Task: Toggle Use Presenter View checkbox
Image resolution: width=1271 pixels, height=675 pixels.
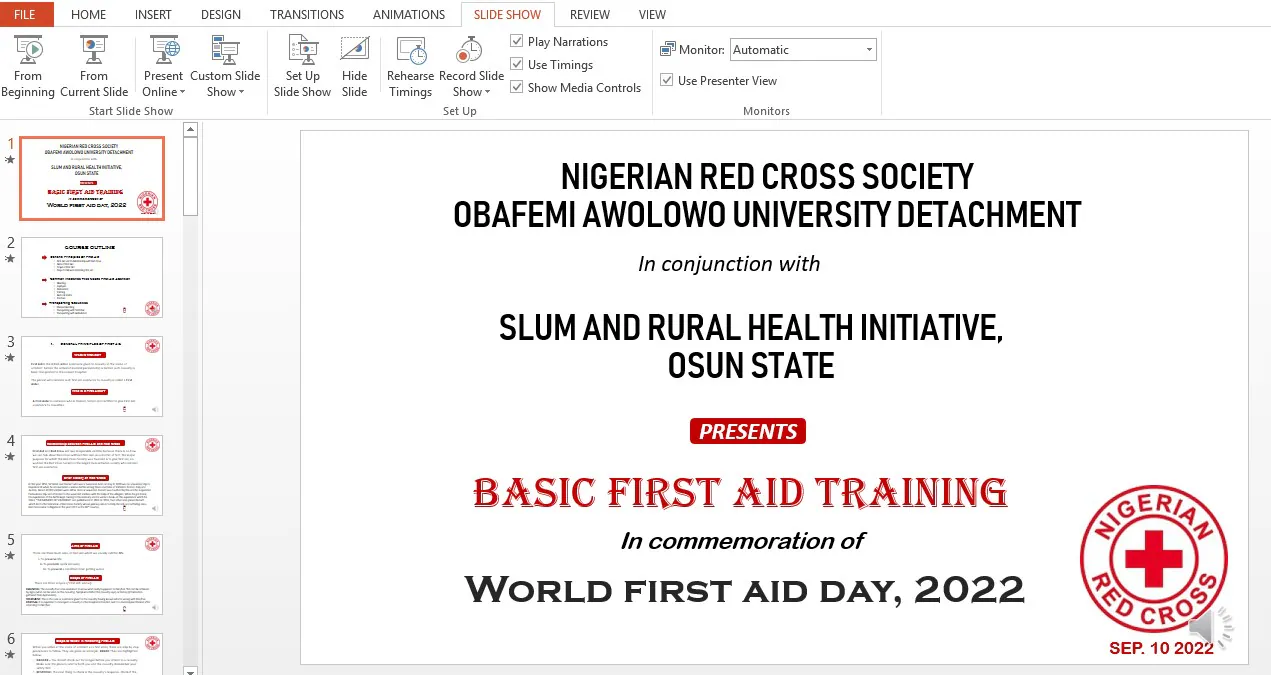Action: pos(667,80)
